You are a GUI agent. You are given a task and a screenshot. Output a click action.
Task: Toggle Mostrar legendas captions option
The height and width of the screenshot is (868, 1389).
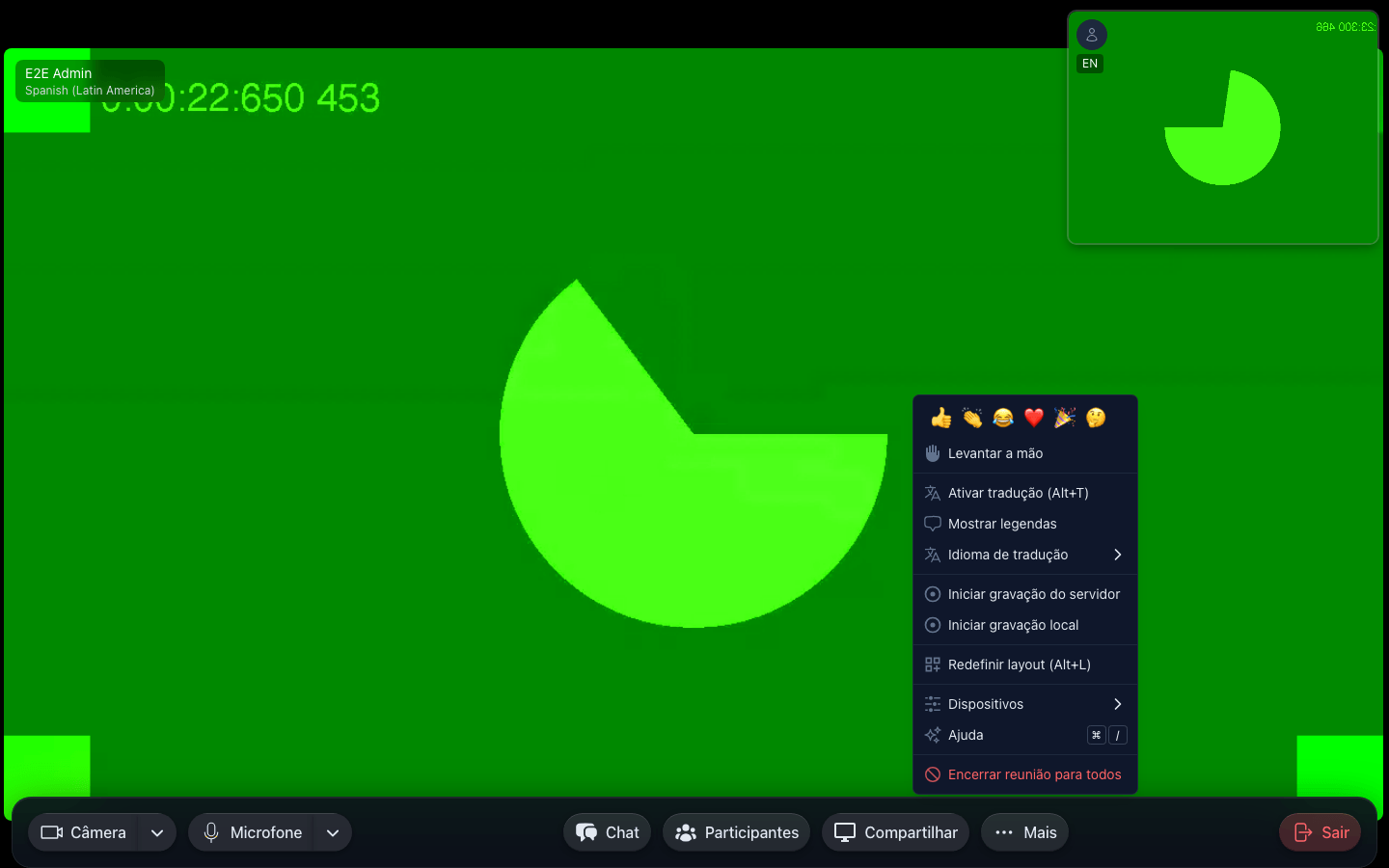pos(1025,524)
